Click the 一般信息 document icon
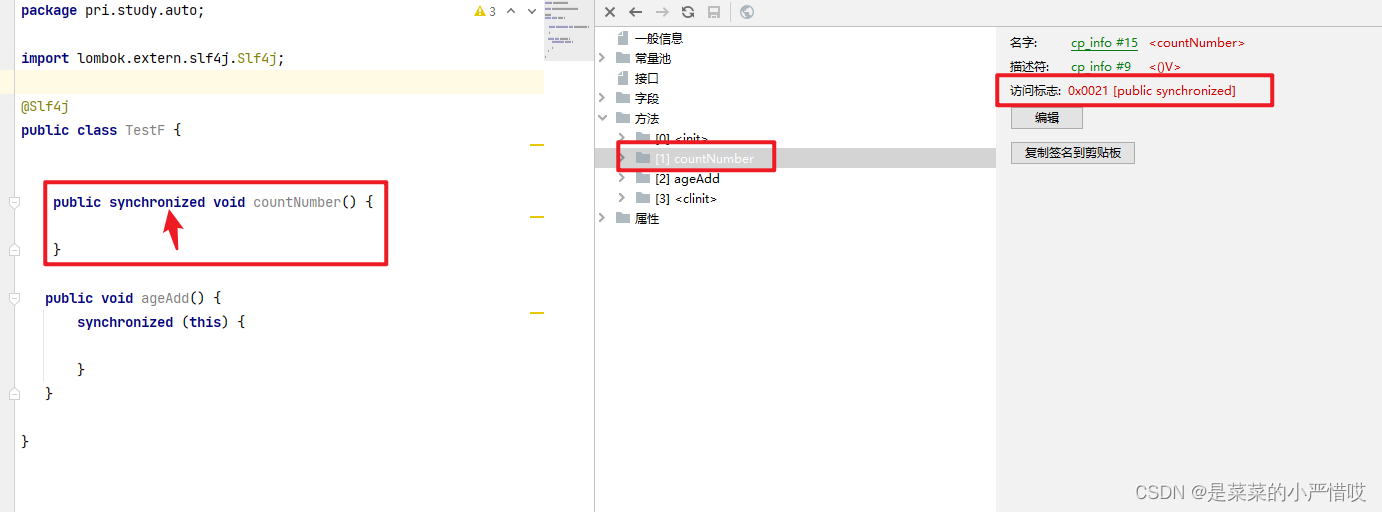 624,38
